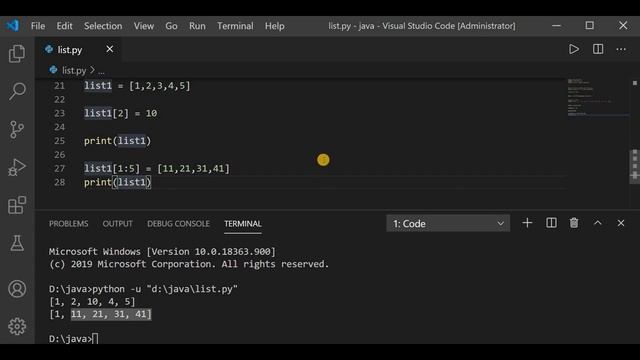640x360 pixels.
Task: Open the Accounts menu icon
Action: tap(17, 289)
